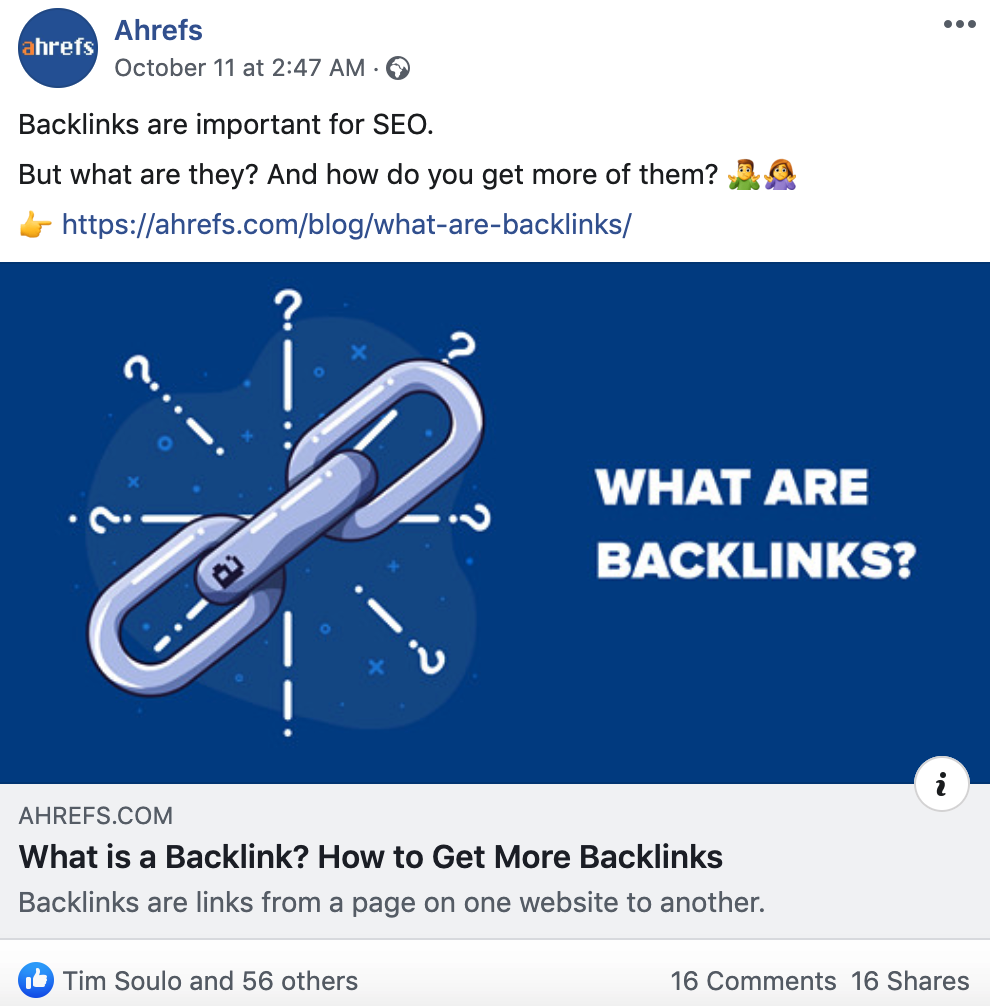This screenshot has height=1006, width=990.
Task: Click the info icon on link preview
Action: click(x=941, y=784)
